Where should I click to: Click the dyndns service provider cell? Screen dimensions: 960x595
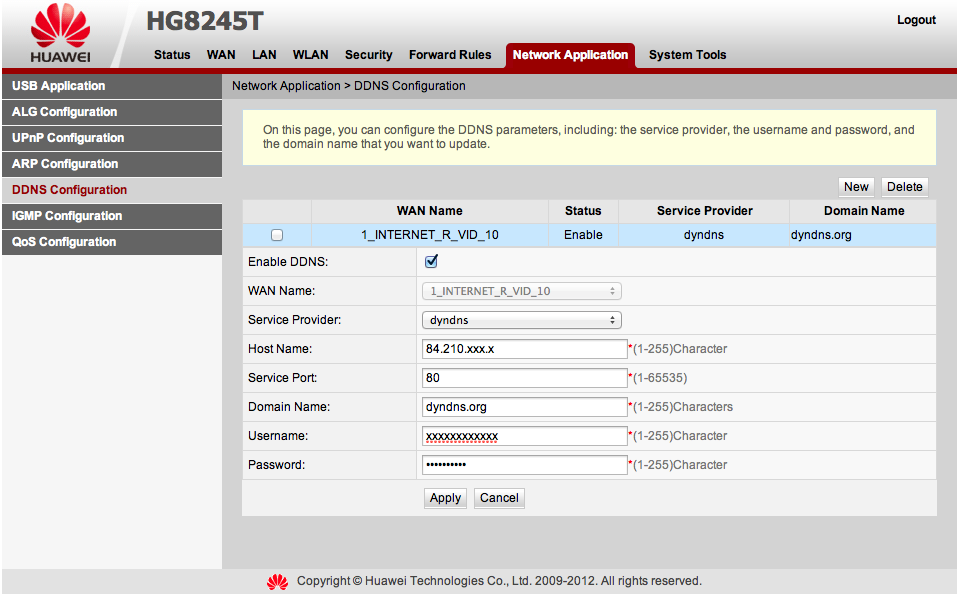pyautogui.click(x=704, y=235)
